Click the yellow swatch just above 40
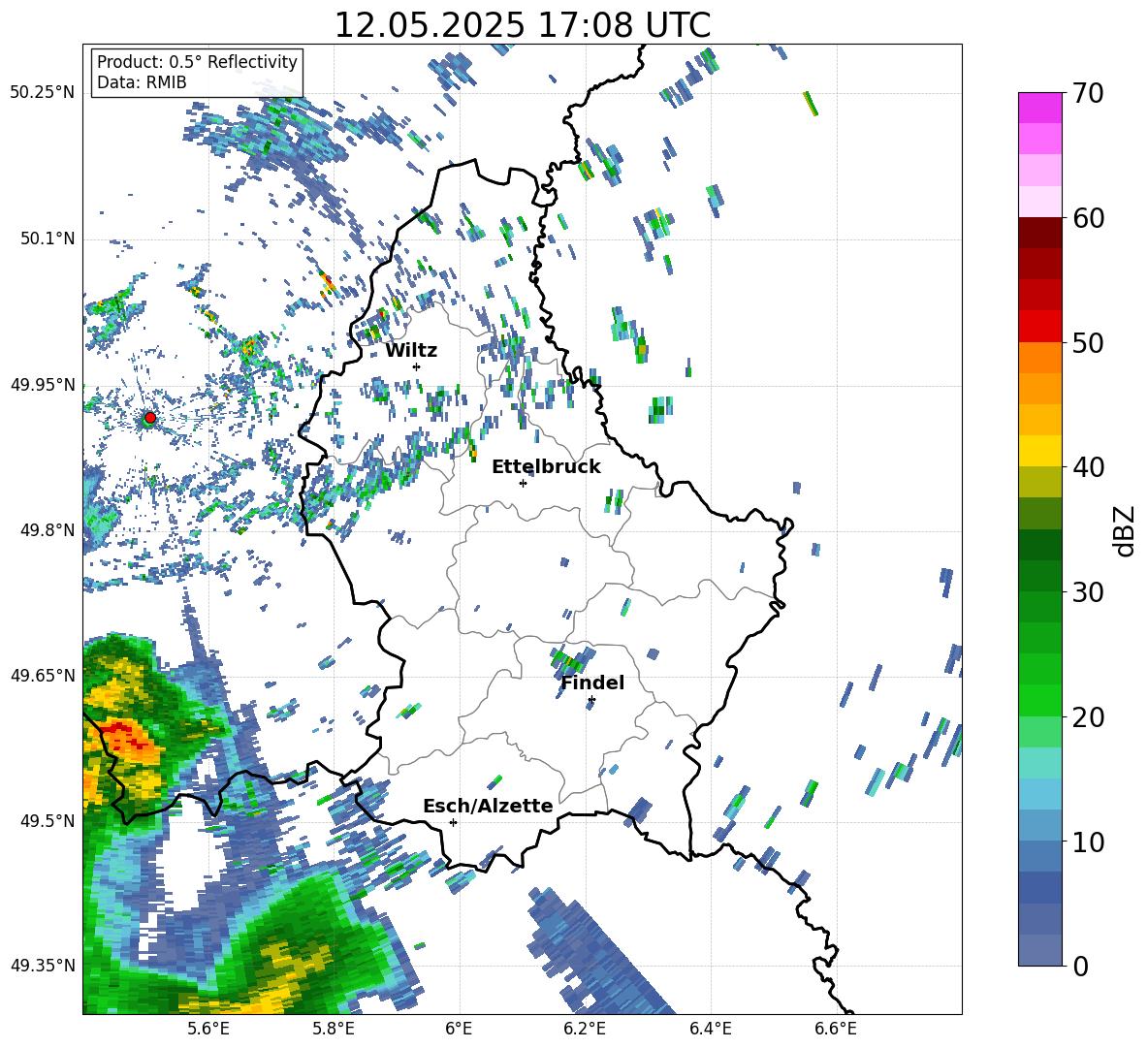Screen dimensions: 1148x1048 (1040, 451)
